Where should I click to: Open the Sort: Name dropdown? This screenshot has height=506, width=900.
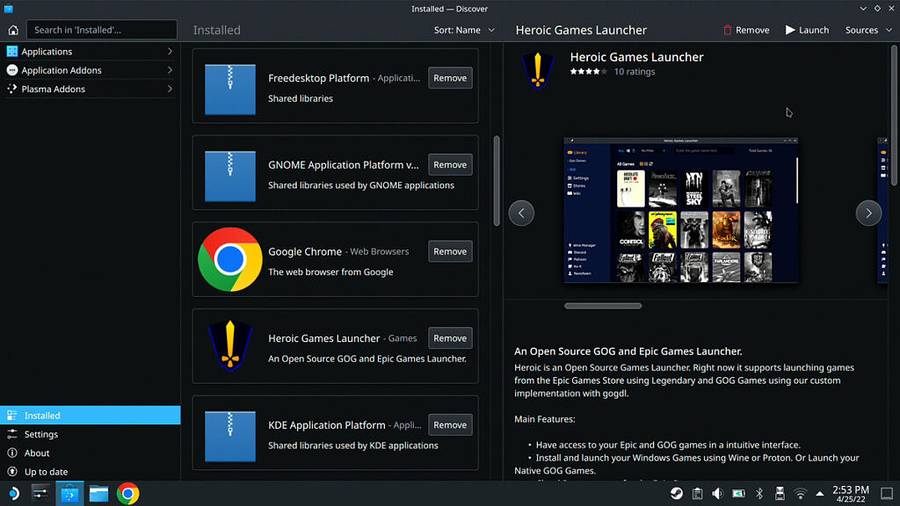(464, 30)
